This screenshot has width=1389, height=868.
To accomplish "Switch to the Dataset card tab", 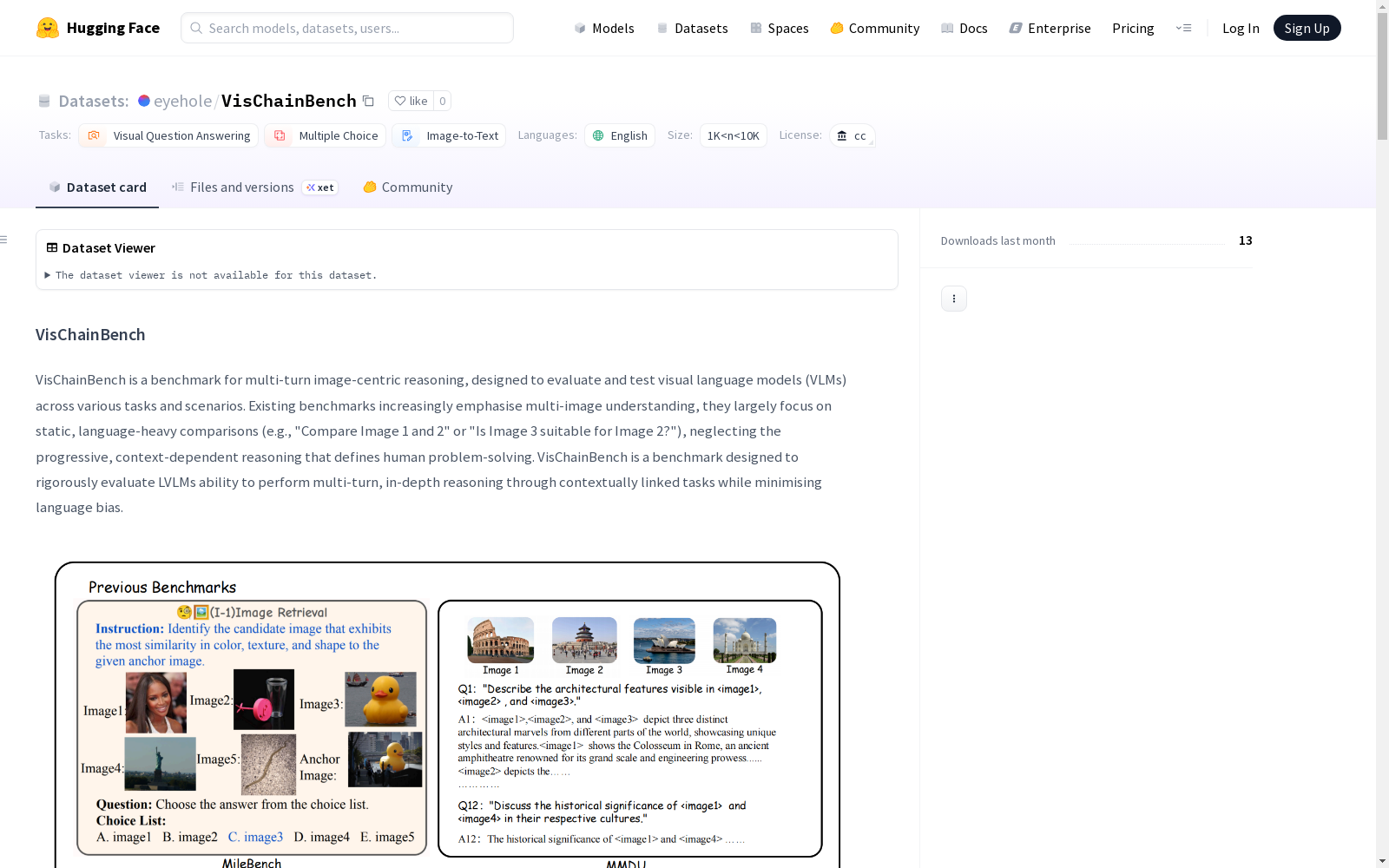I will pyautogui.click(x=97, y=187).
